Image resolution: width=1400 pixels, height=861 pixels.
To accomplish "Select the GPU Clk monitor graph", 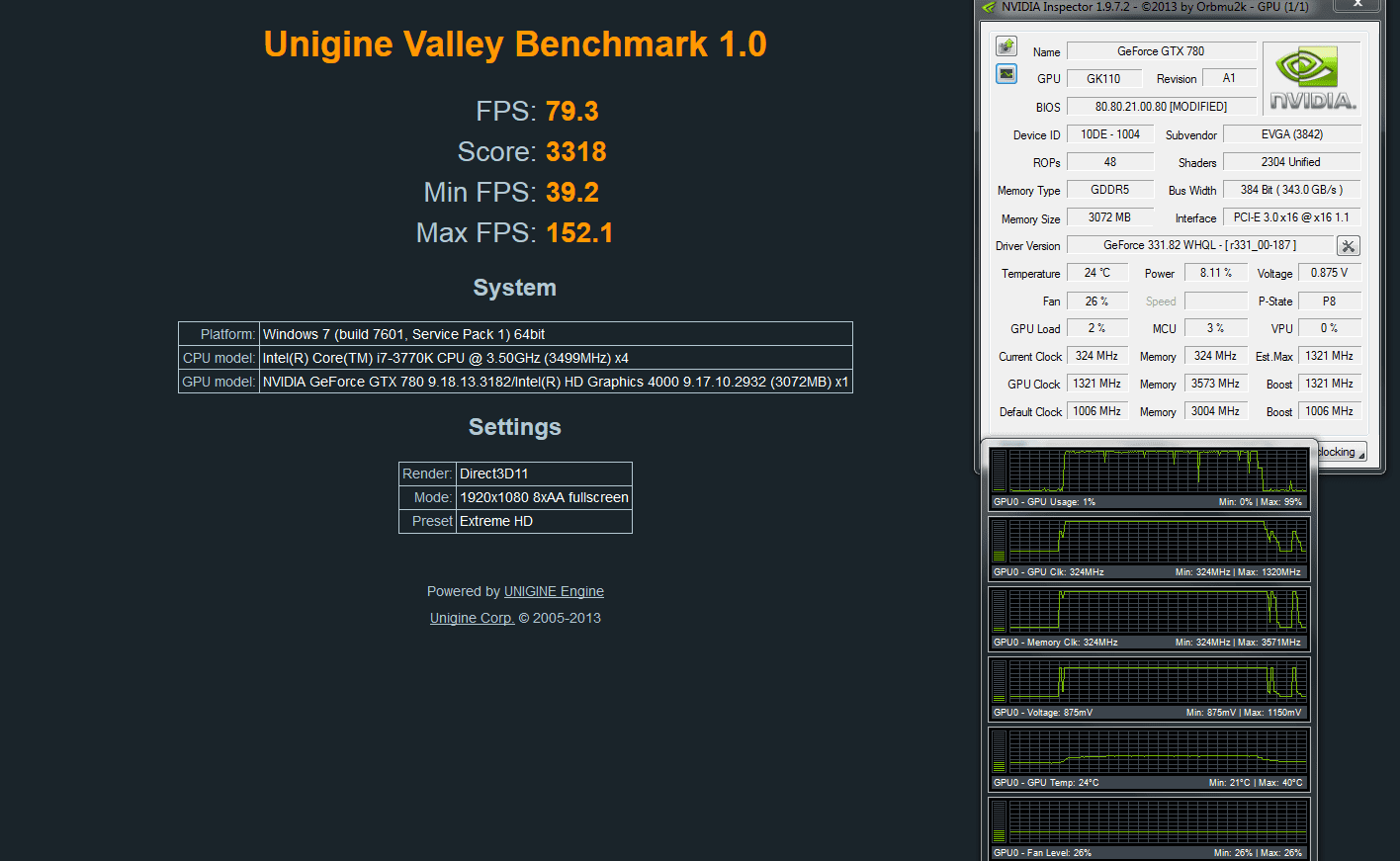I will click(1149, 548).
